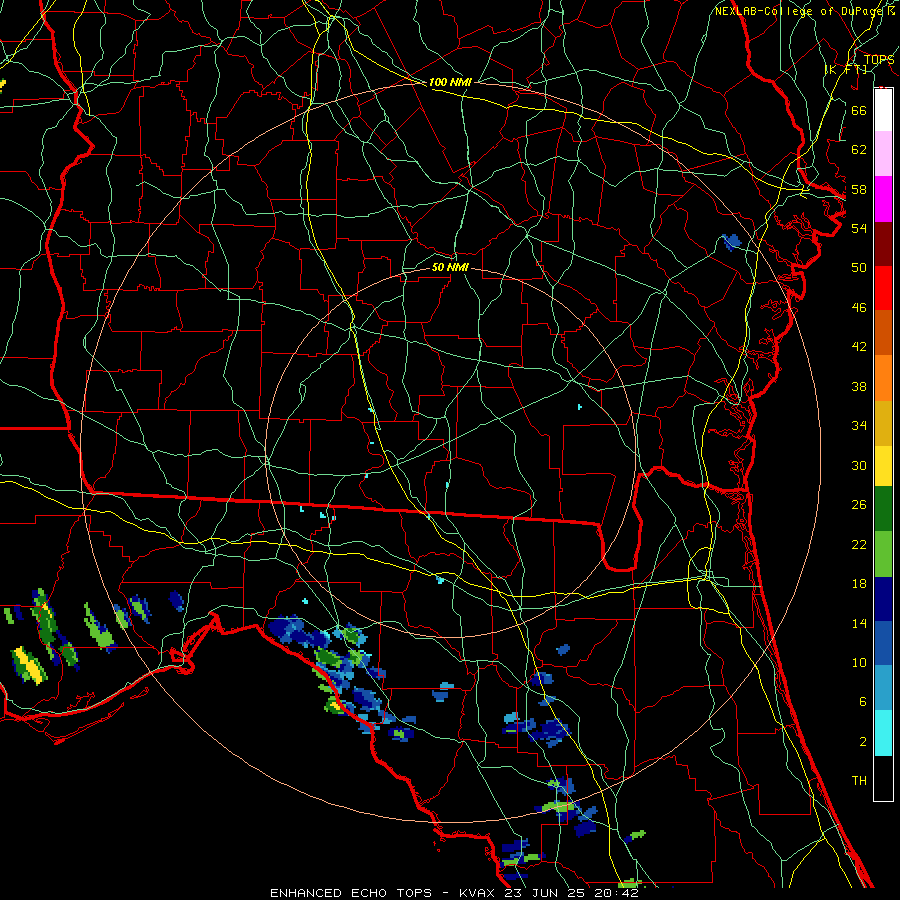Click the "46" value on the scale

859,308
